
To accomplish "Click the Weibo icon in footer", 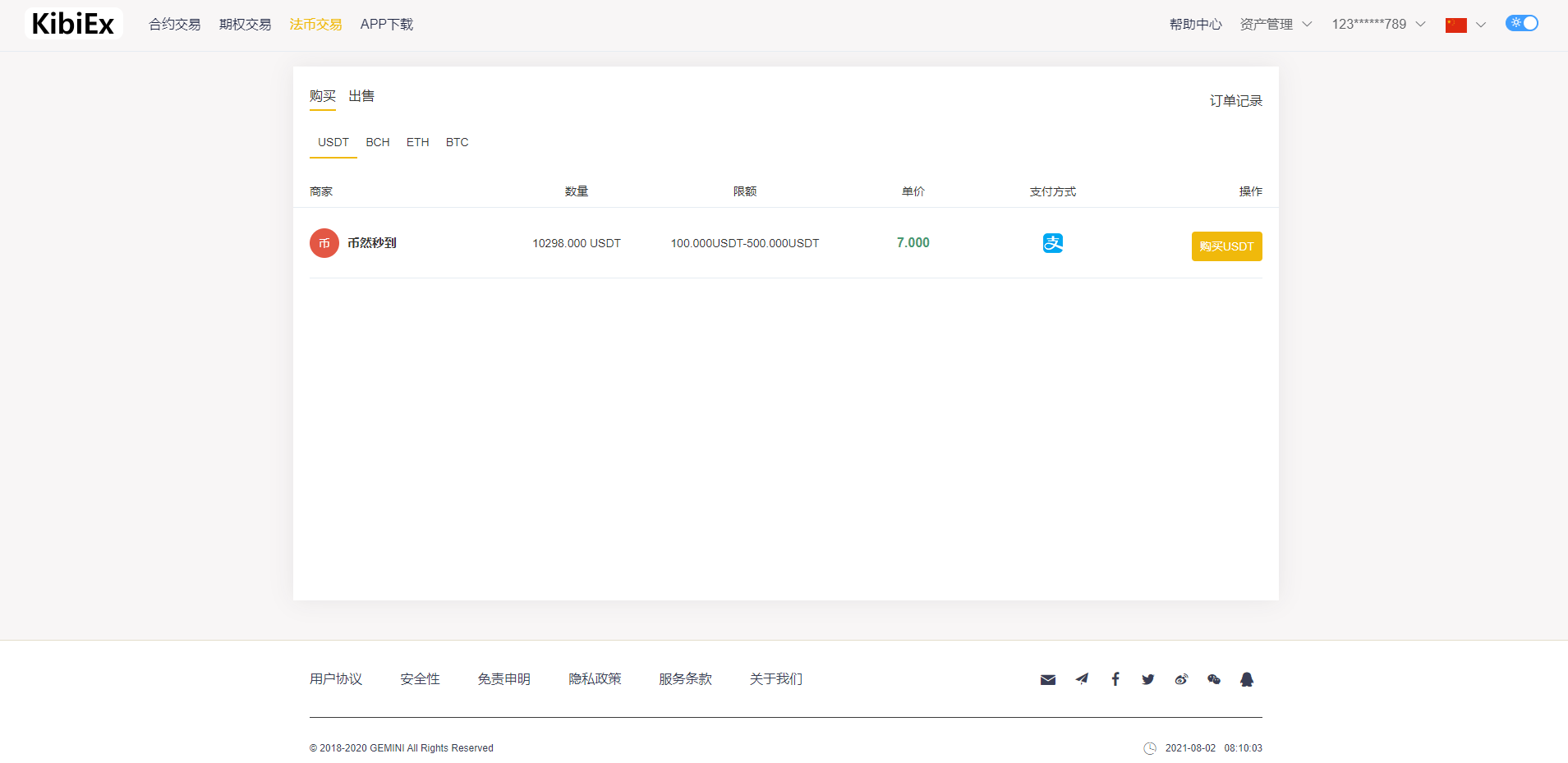I will coord(1181,679).
